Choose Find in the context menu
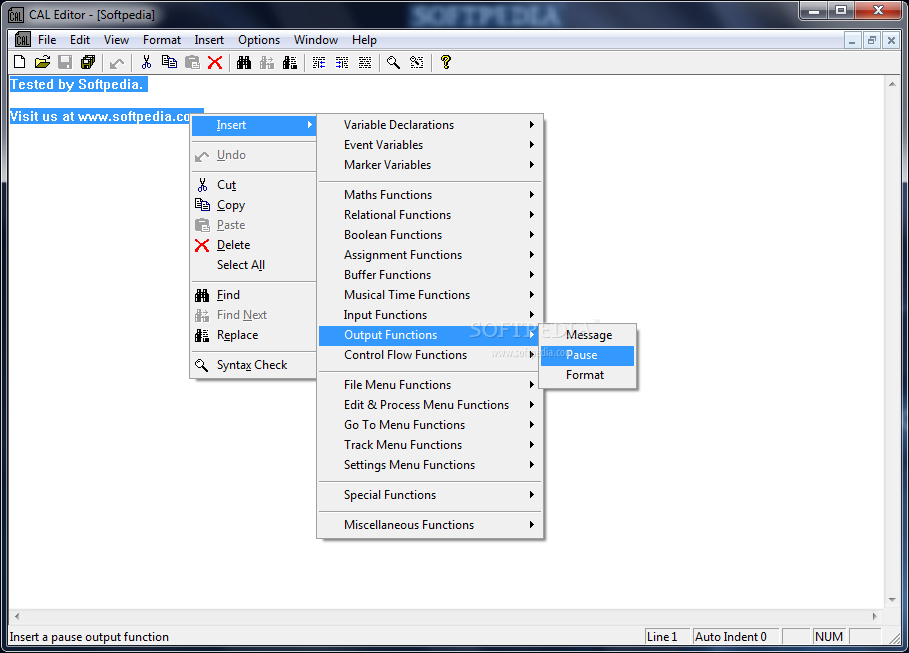Viewport: 909px width, 653px height. coord(253,295)
